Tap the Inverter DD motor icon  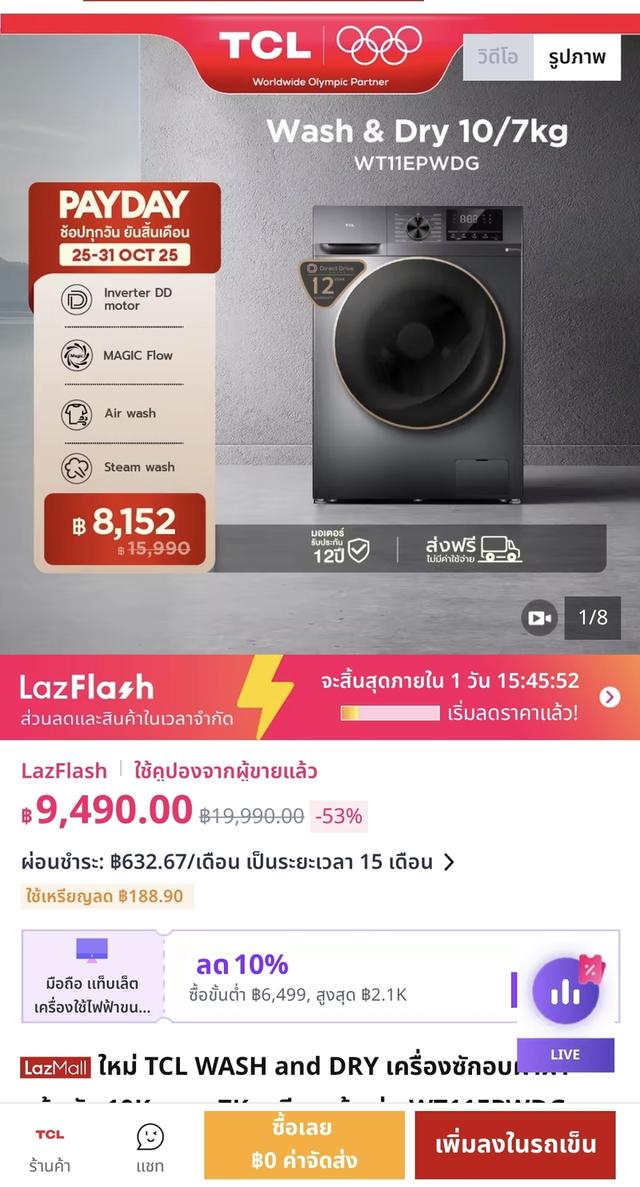[76, 299]
